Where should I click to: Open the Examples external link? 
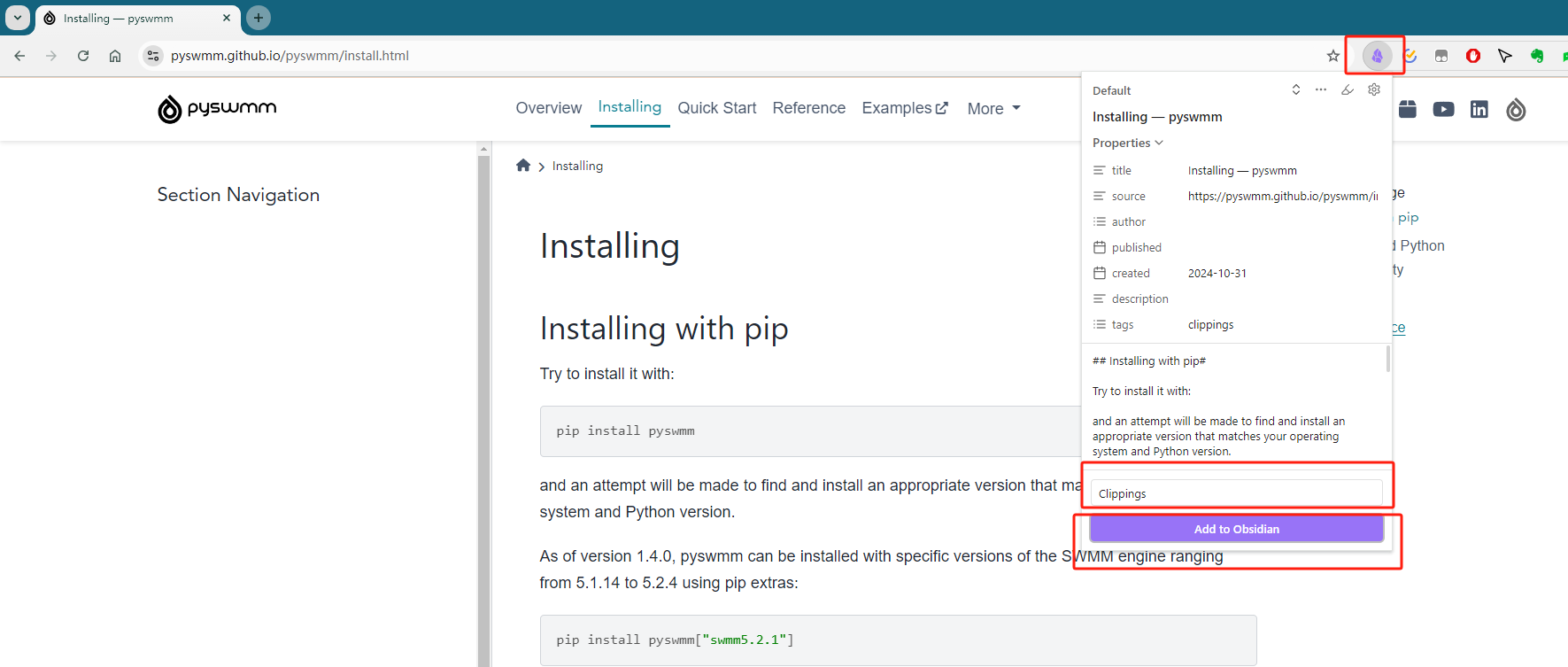coord(905,108)
